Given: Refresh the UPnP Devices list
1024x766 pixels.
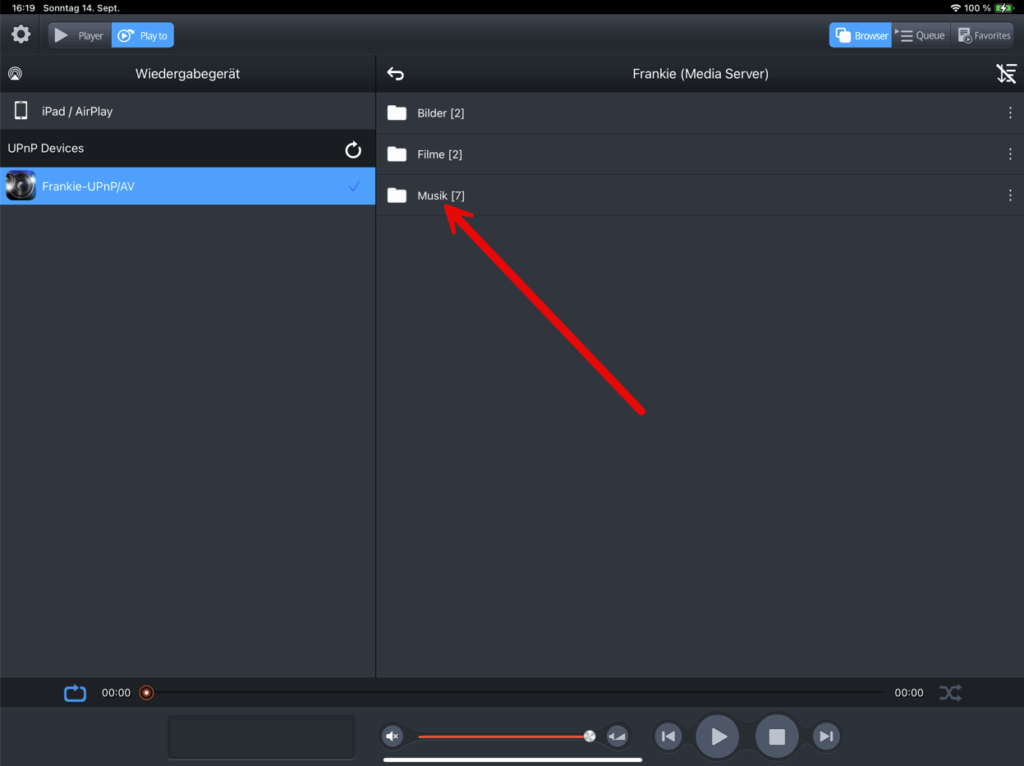Looking at the screenshot, I should (x=352, y=149).
